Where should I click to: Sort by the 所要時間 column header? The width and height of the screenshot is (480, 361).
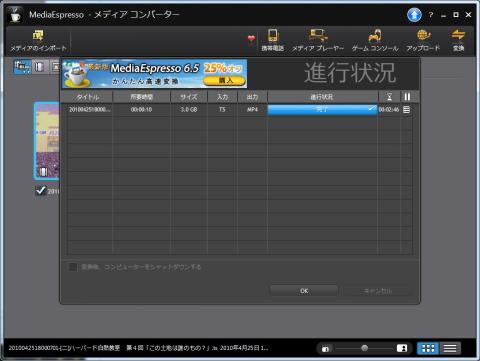(142, 97)
